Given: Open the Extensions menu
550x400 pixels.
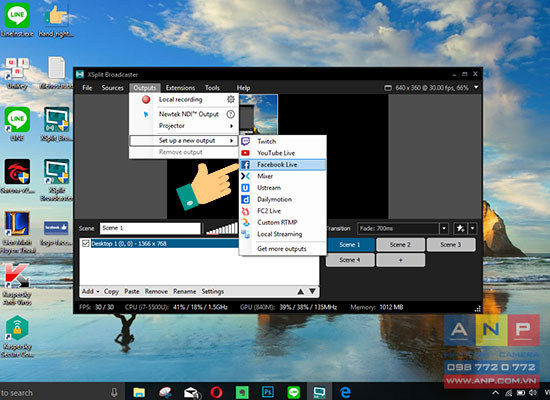Looking at the screenshot, I should pyautogui.click(x=180, y=88).
